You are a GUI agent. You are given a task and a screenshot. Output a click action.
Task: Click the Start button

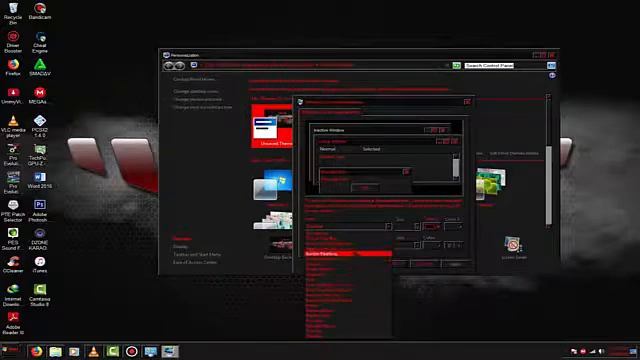pos(10,350)
